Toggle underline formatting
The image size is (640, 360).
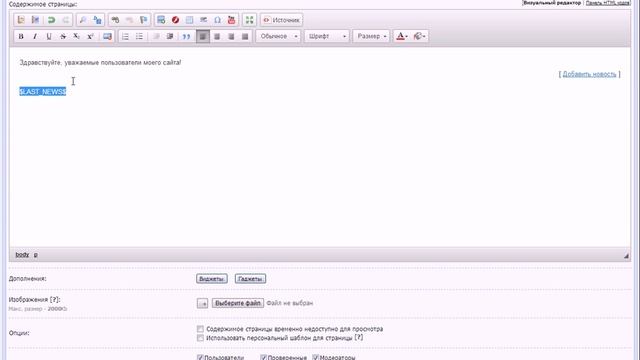[49, 36]
